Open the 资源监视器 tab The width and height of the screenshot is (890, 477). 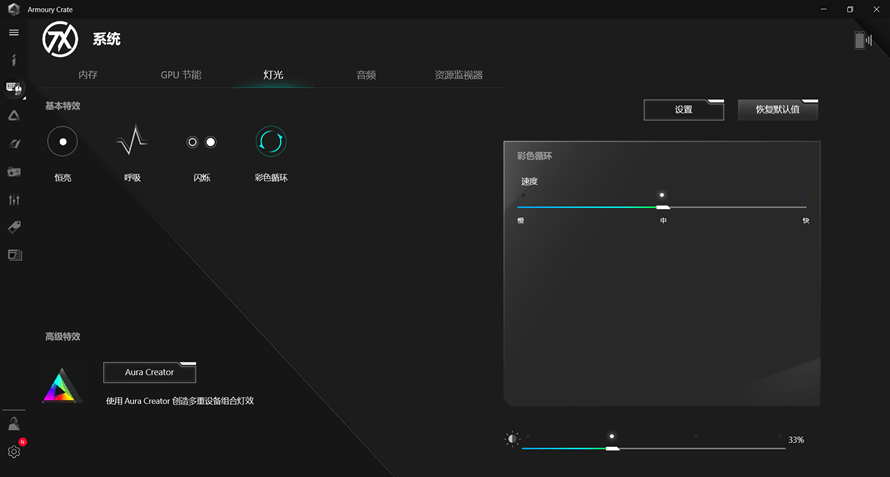[459, 75]
